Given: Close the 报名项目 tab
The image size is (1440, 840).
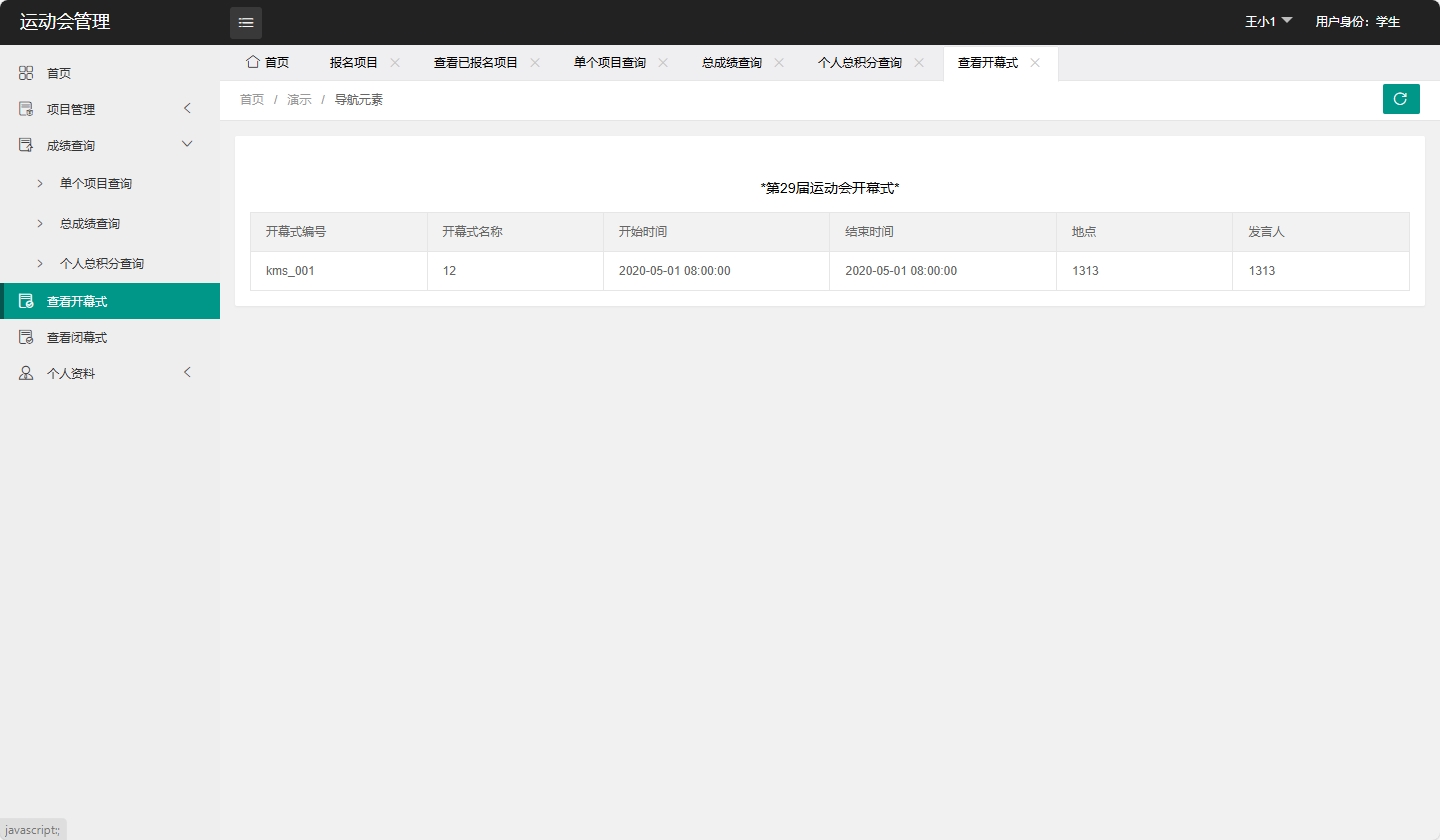Looking at the screenshot, I should coord(394,62).
